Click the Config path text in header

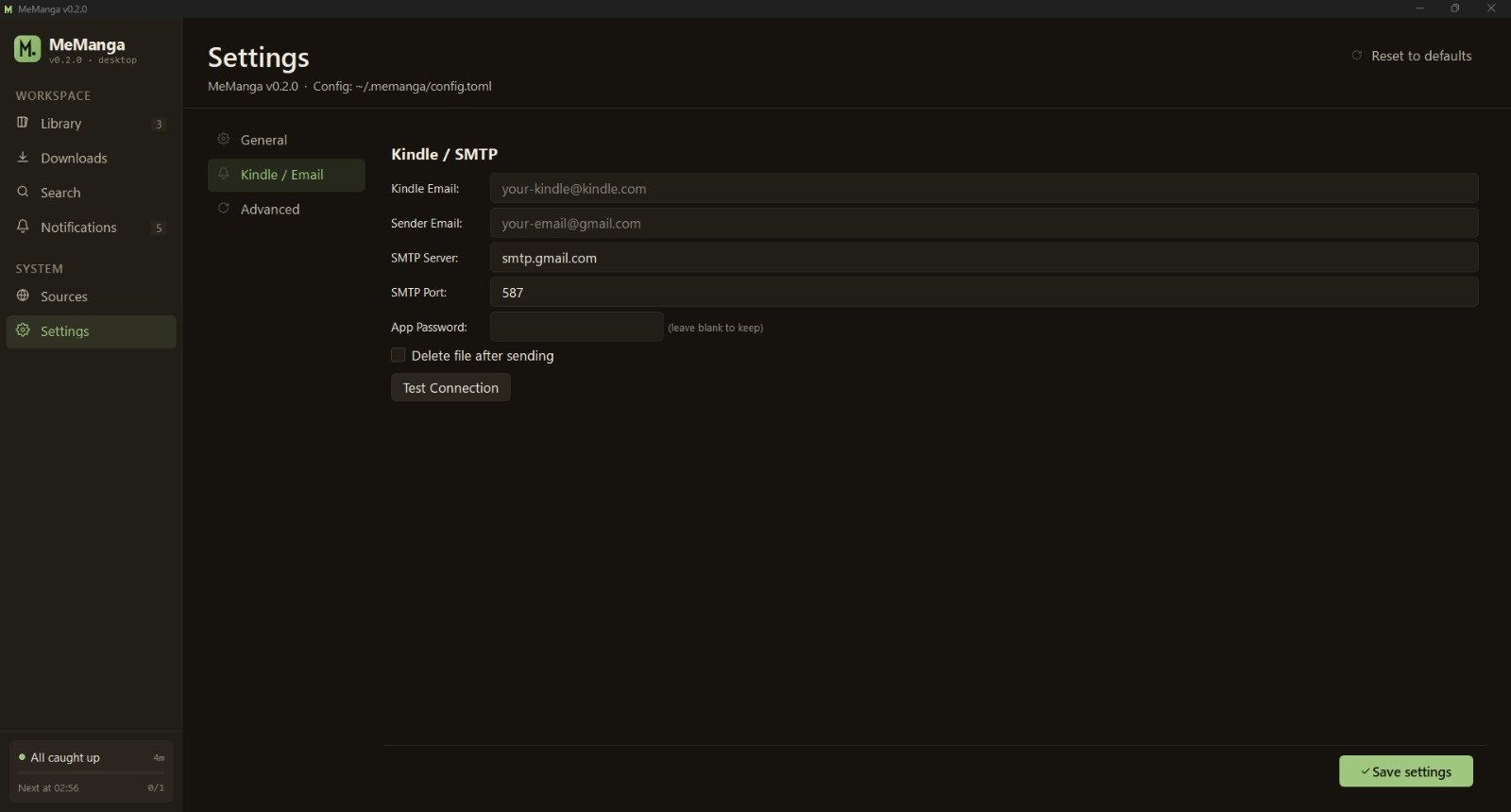[402, 86]
